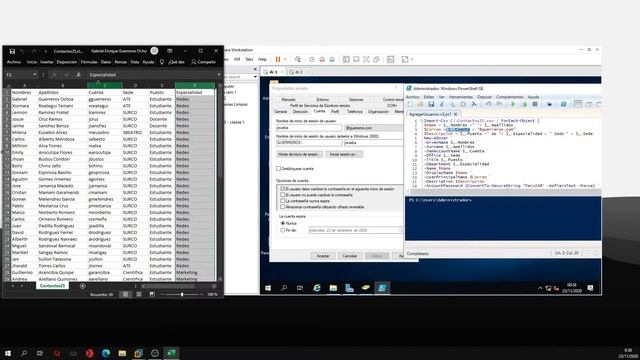Open Edge browser from host taskbar
This screenshot has width=640, height=360.
coord(106,353)
